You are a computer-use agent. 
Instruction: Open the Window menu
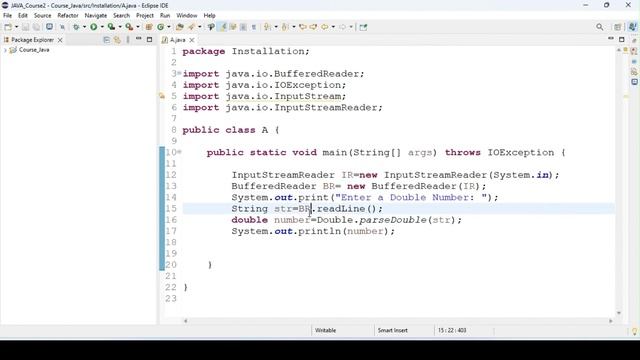point(187,16)
